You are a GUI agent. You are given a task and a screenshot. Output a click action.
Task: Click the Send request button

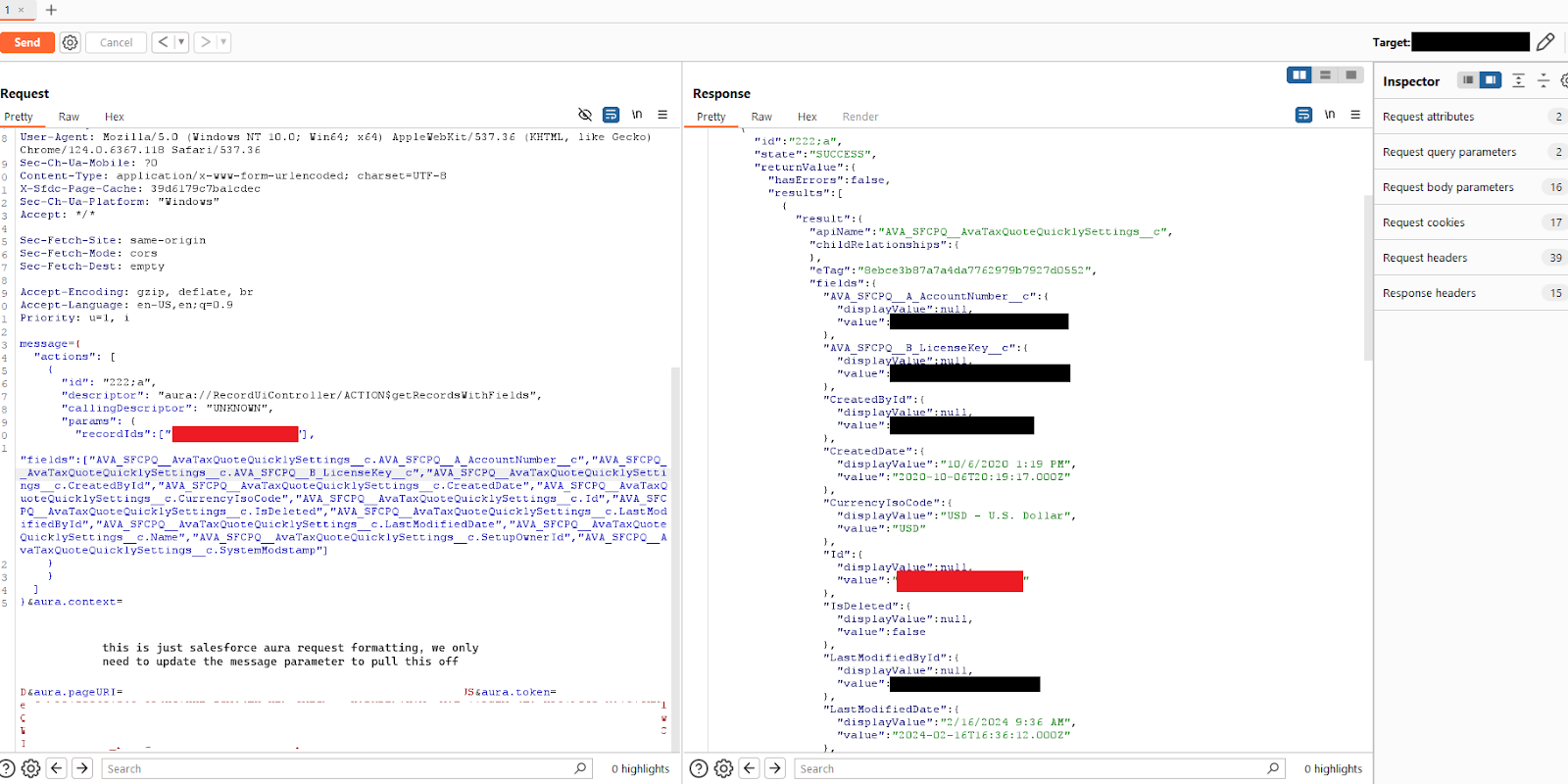pyautogui.click(x=27, y=42)
